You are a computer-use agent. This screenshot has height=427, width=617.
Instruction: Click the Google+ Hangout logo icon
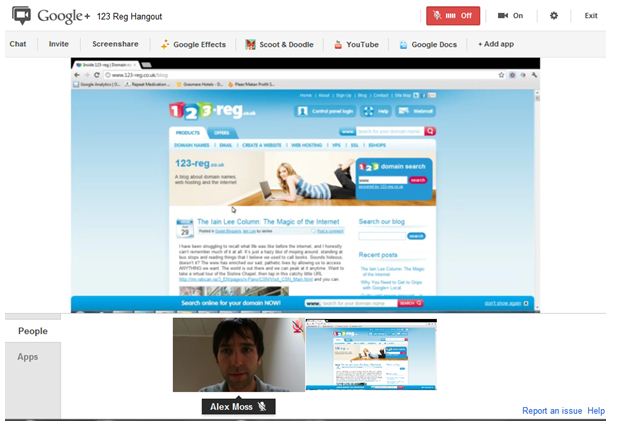tap(21, 15)
